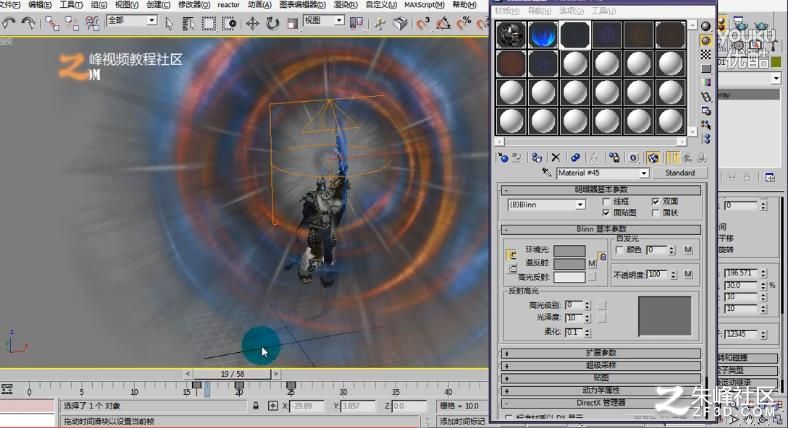This screenshot has width=788, height=428.
Task: Choose the Bind to Space Warp tool
Action: [x=92, y=23]
